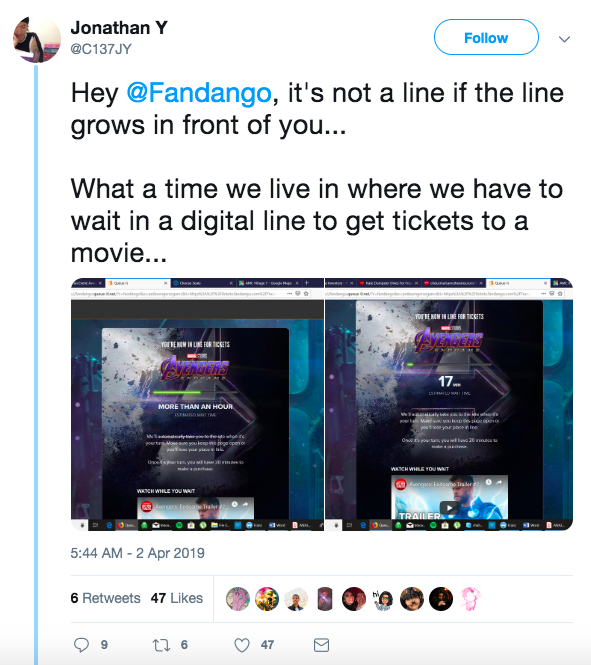Open the dark red liker avatar
This screenshot has height=665, width=591.
pyautogui.click(x=354, y=599)
